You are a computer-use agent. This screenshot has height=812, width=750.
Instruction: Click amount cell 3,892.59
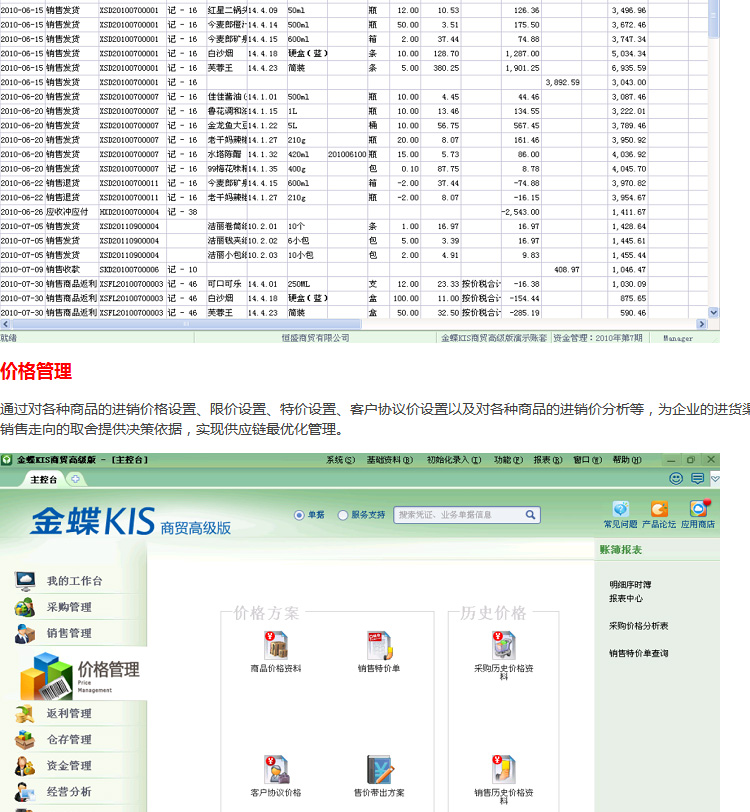[x=562, y=82]
